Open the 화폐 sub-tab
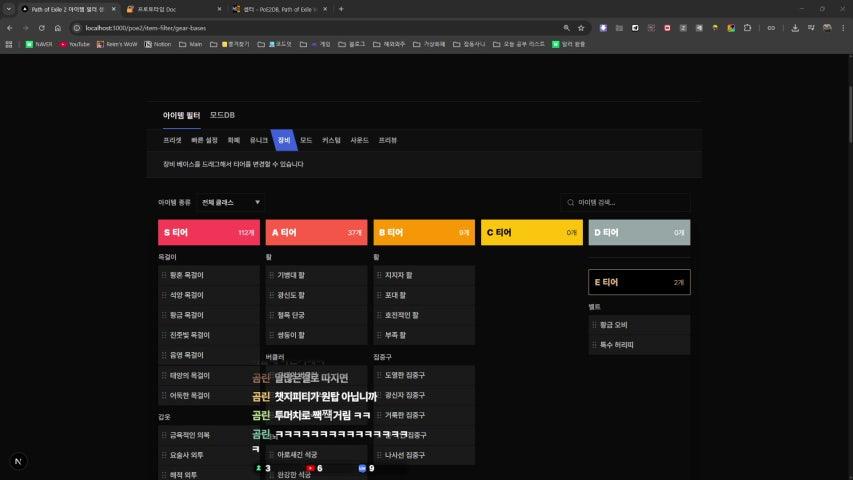 [233, 140]
